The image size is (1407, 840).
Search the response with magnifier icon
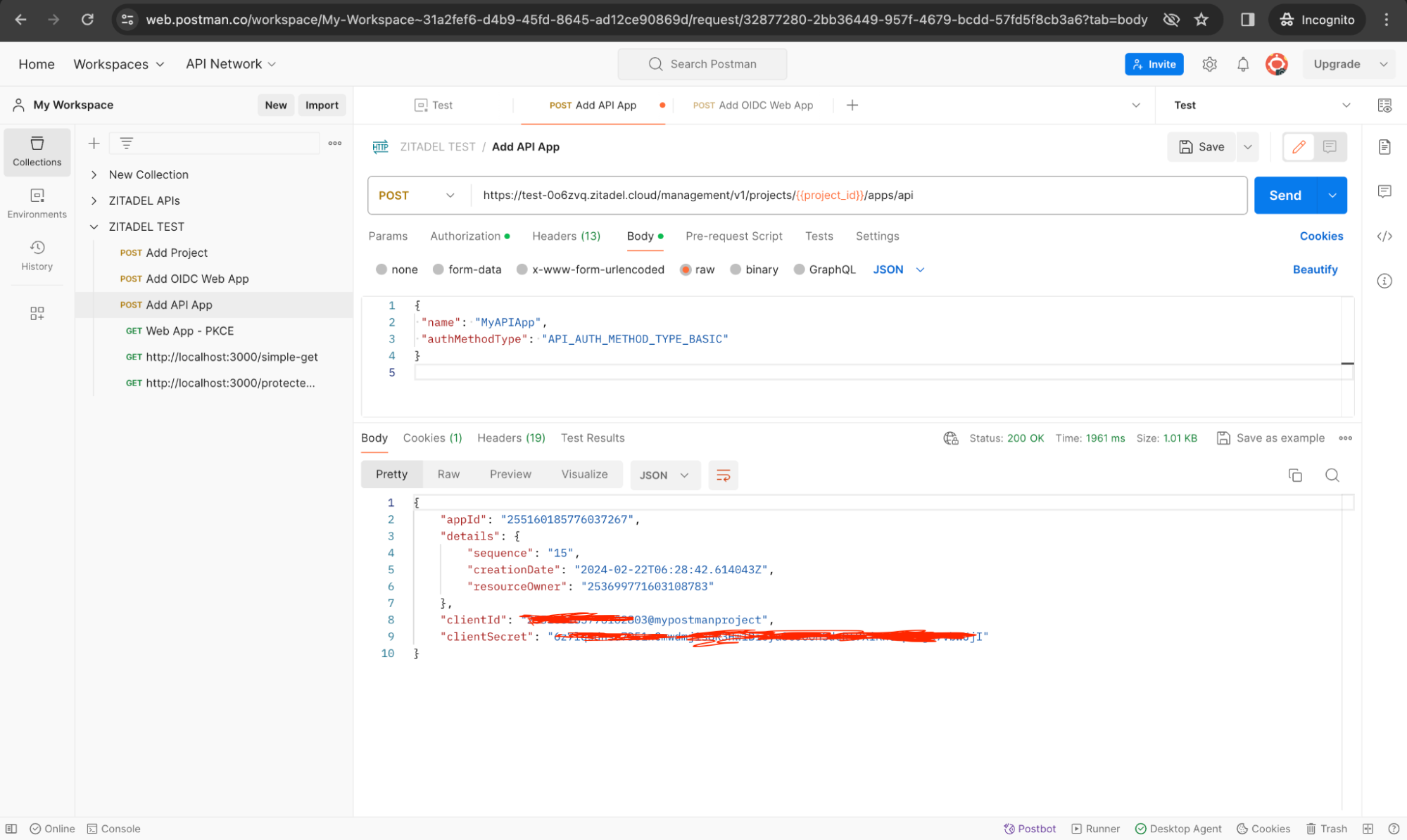coord(1332,476)
